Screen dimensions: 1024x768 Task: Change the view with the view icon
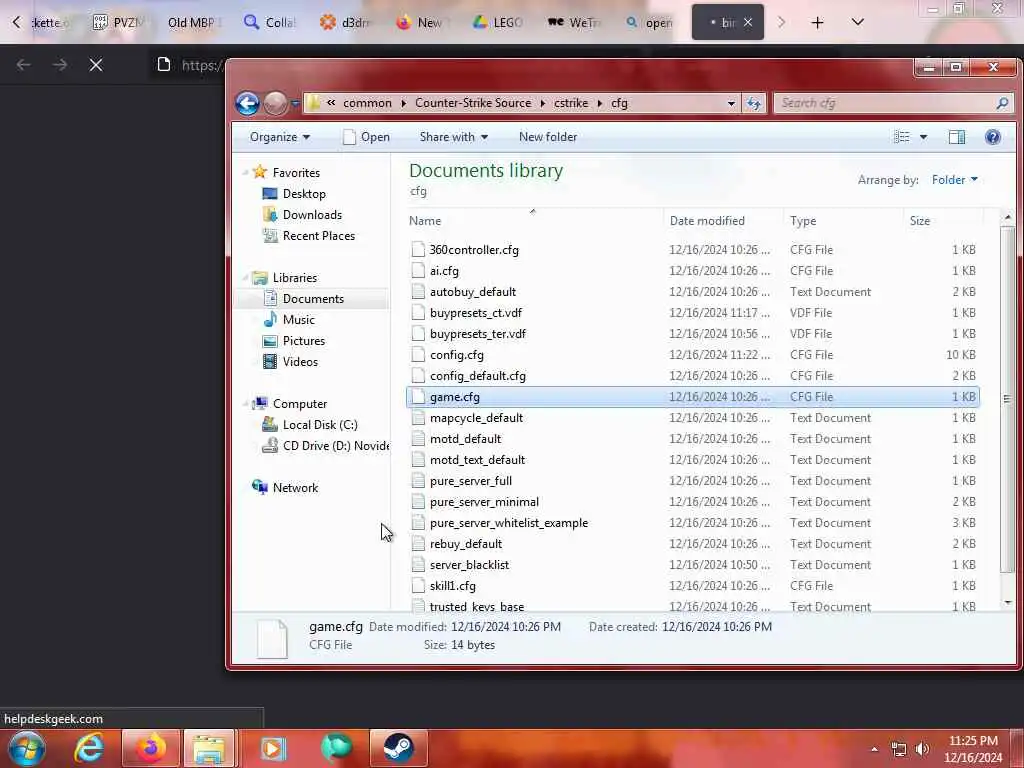(x=902, y=137)
